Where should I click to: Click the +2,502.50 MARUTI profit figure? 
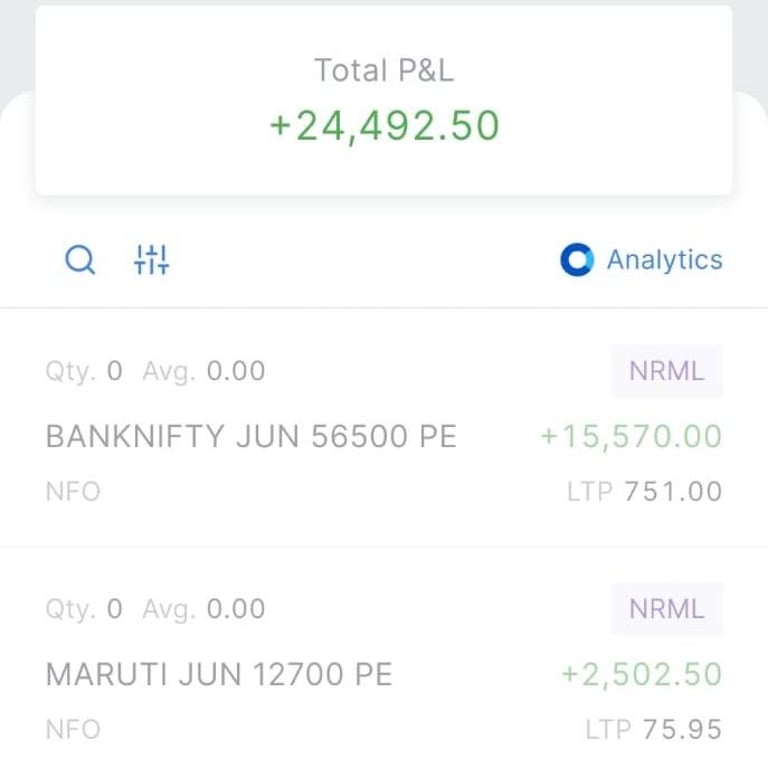click(642, 674)
